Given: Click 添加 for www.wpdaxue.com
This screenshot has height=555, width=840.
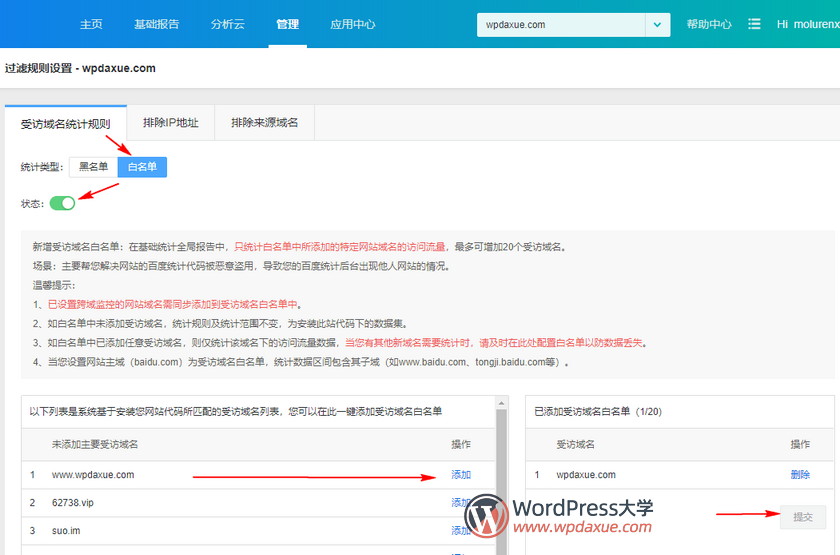Looking at the screenshot, I should [461, 475].
